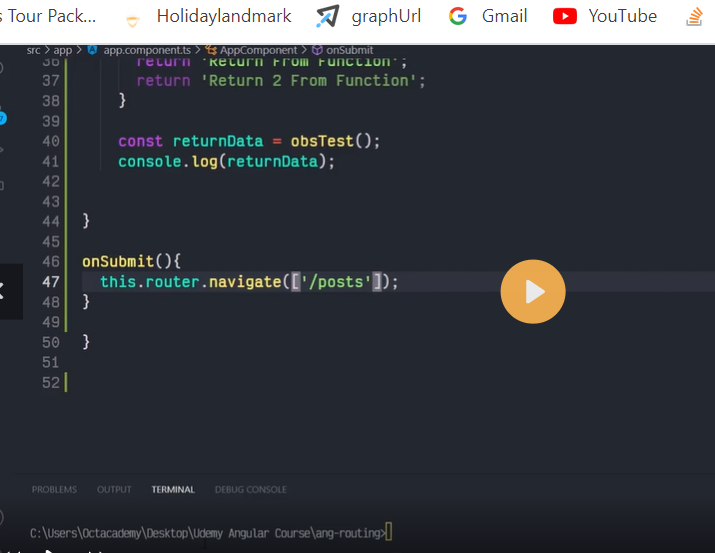Expand the app folder breadcrumb
This screenshot has height=553, width=715.
coord(63,50)
